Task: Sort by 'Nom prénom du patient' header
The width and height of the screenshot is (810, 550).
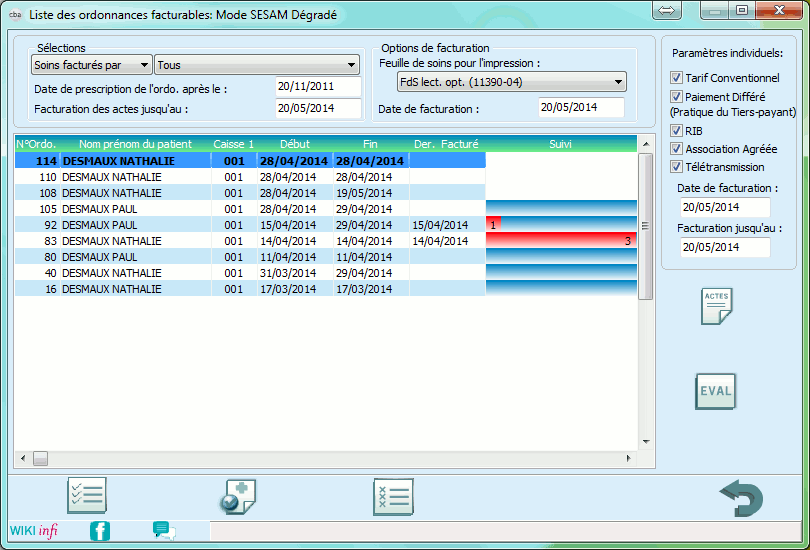Action: (x=135, y=144)
